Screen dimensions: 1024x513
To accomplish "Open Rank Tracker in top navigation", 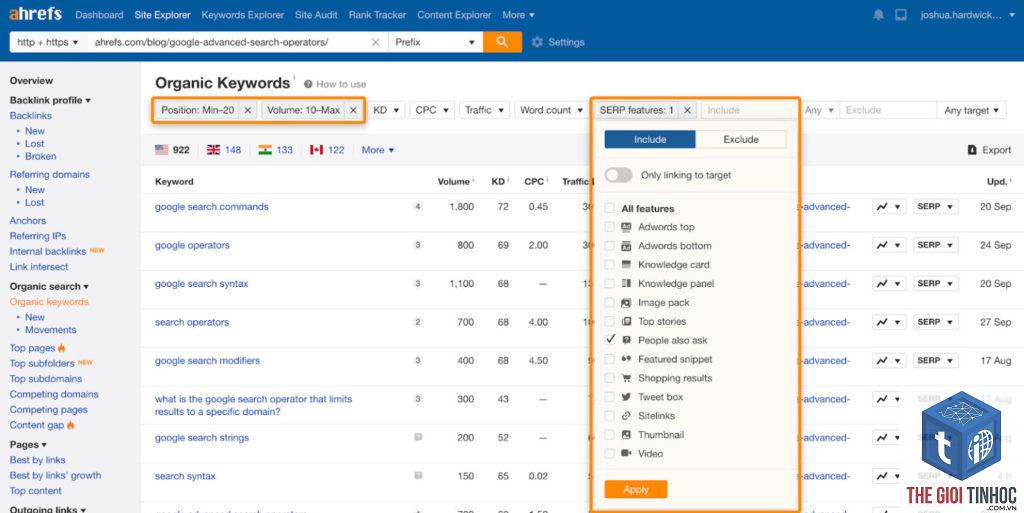I will [377, 14].
